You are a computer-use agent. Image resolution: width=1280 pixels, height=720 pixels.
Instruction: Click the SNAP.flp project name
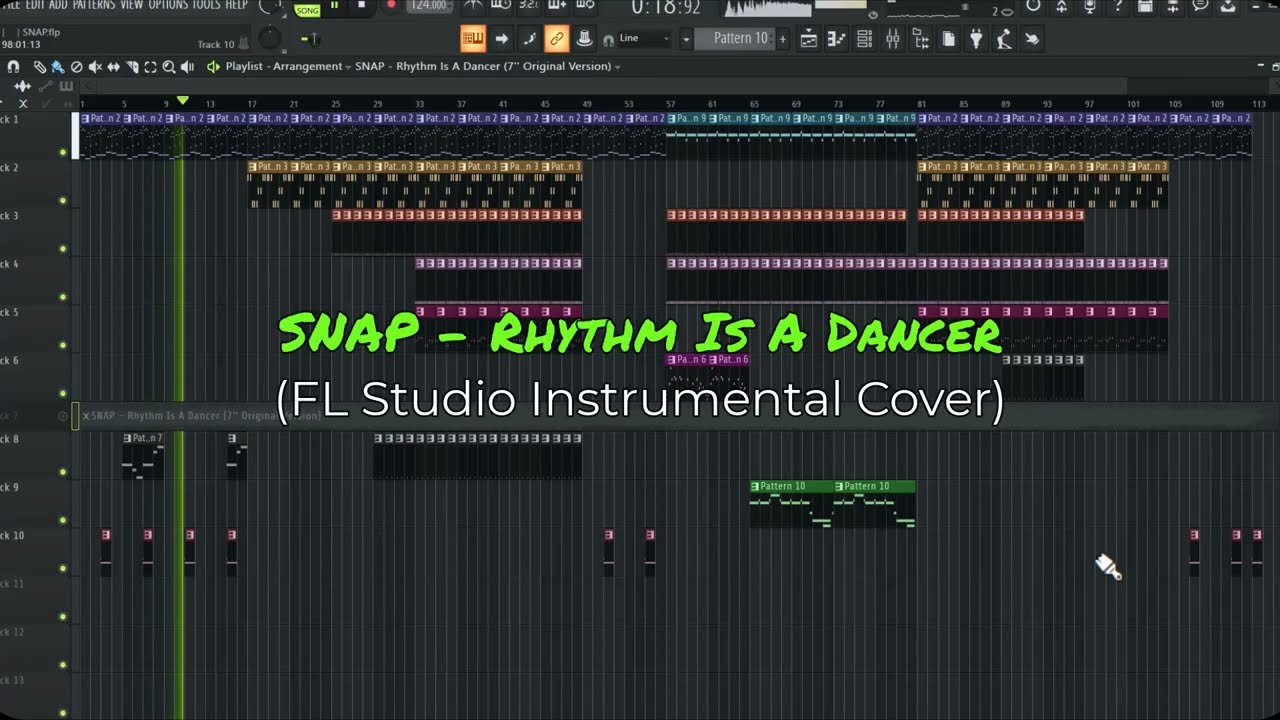[x=41, y=32]
